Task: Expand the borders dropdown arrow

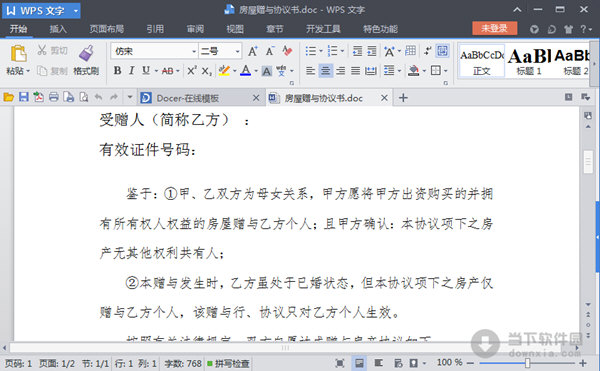Action: coord(445,71)
